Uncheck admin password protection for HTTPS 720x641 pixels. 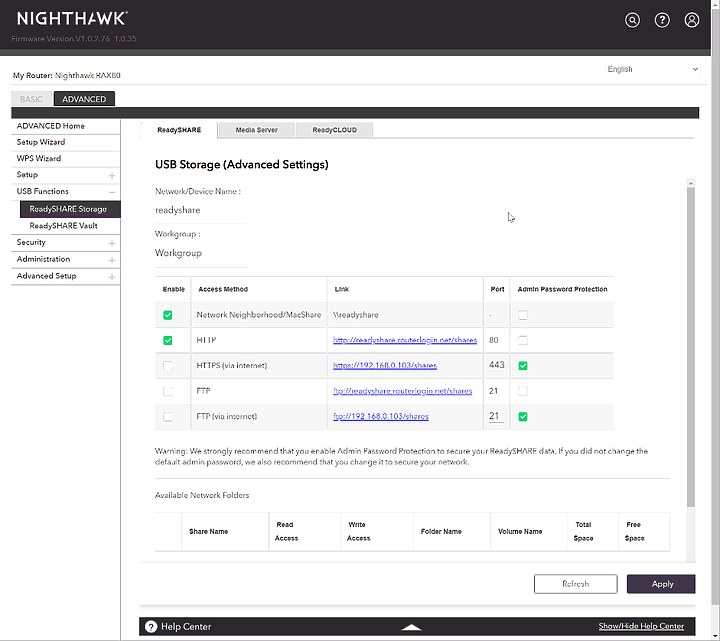tap(523, 366)
